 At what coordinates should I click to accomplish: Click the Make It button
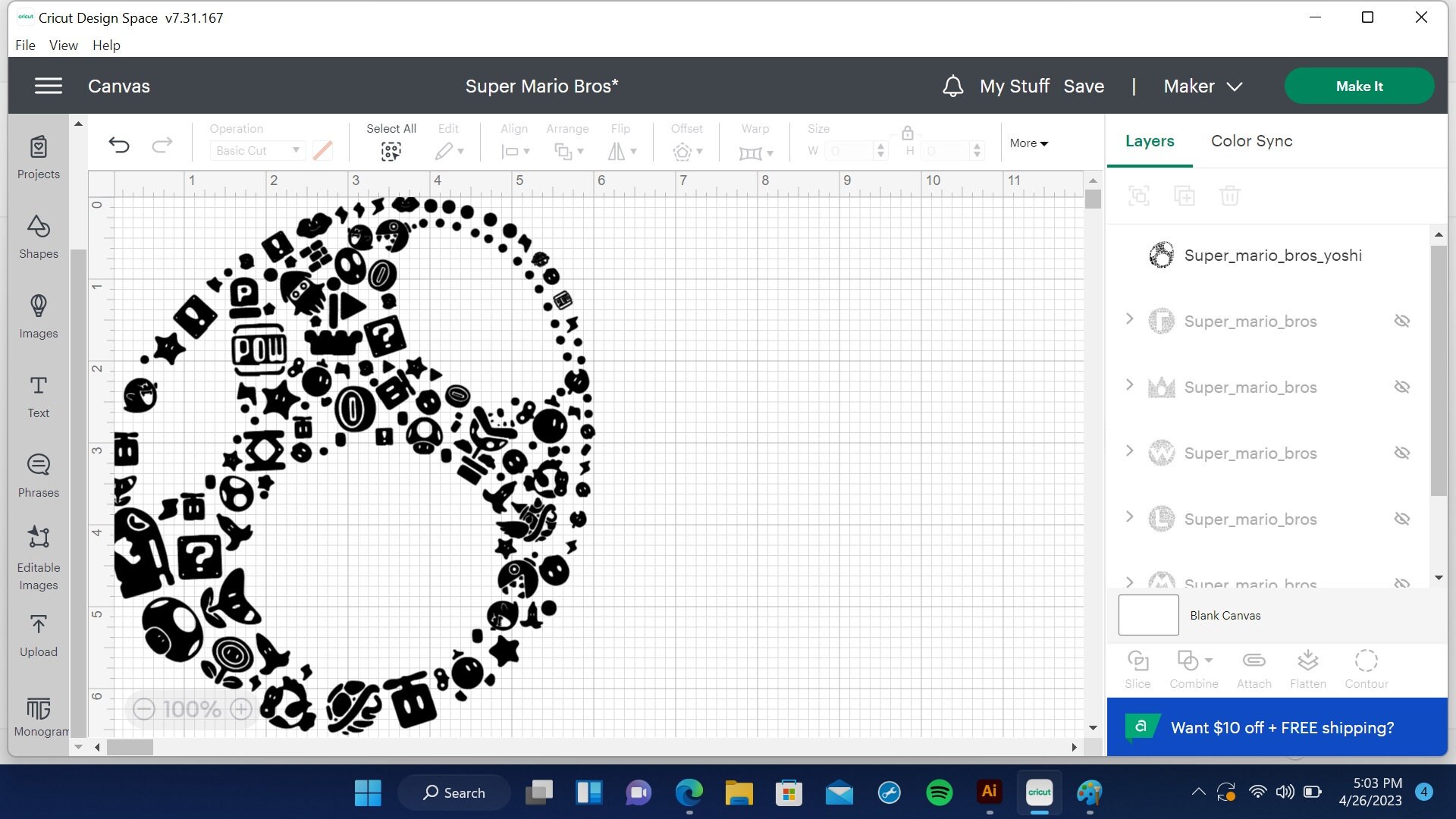pyautogui.click(x=1359, y=86)
